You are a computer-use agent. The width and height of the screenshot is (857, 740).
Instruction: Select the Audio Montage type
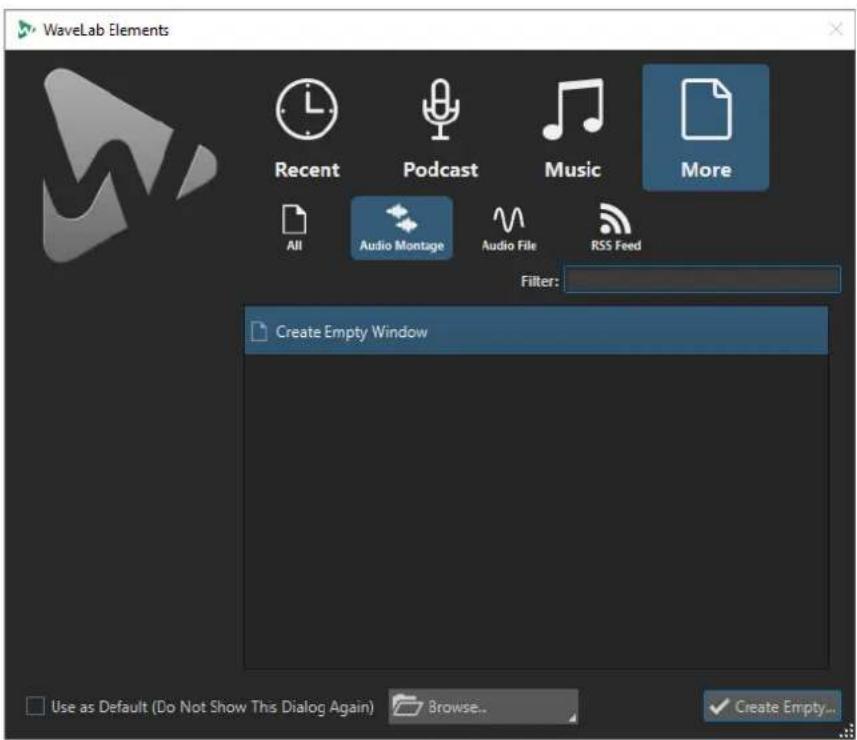402,228
